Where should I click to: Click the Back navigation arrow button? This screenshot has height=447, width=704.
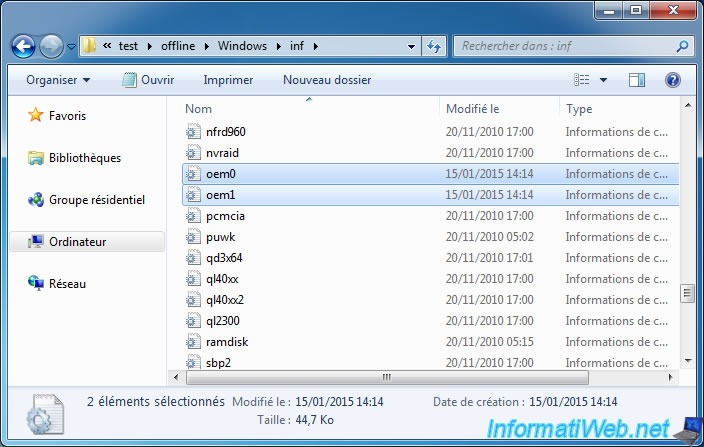point(25,46)
